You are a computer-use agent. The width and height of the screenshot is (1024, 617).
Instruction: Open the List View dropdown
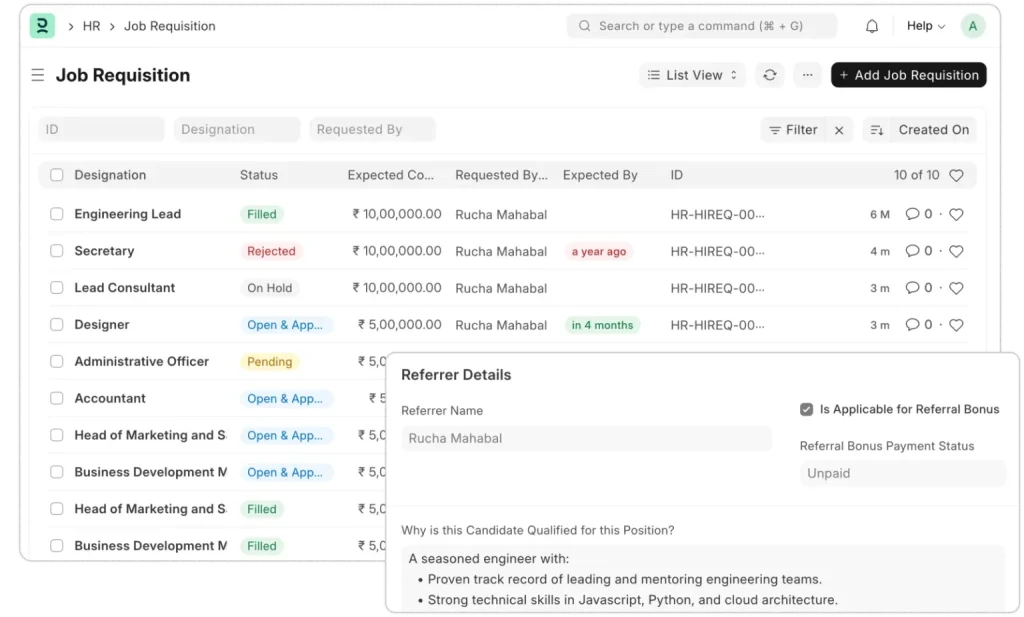click(692, 75)
